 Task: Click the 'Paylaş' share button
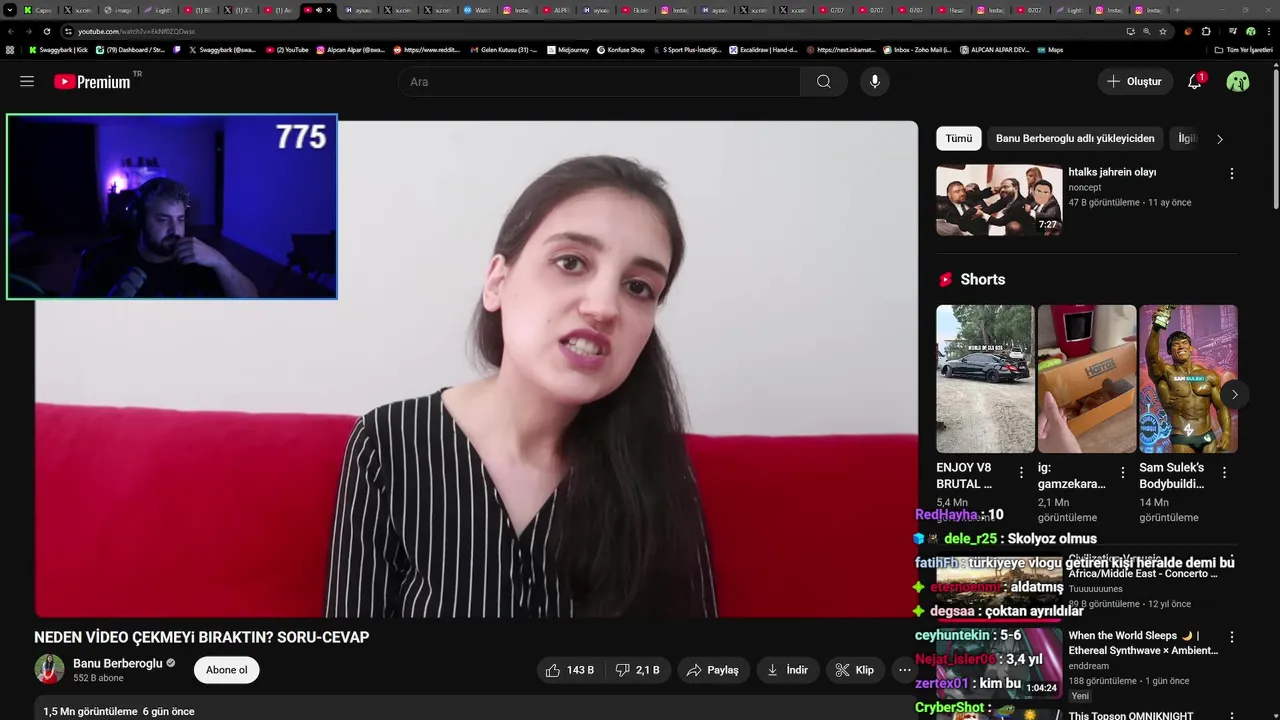713,670
